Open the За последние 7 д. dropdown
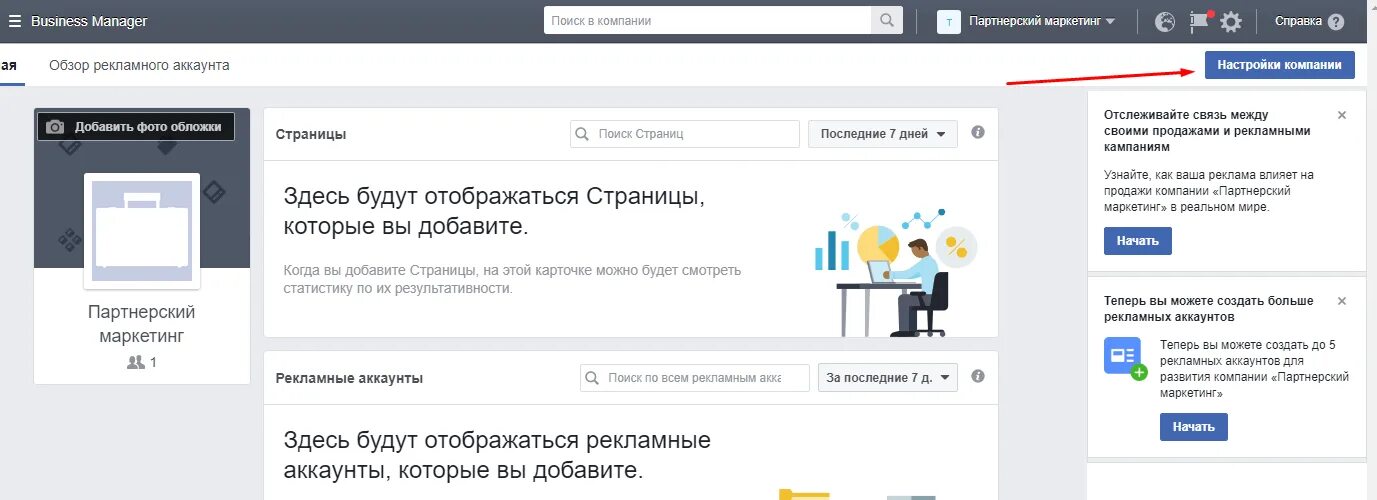Image resolution: width=1377 pixels, height=500 pixels. 888,377
